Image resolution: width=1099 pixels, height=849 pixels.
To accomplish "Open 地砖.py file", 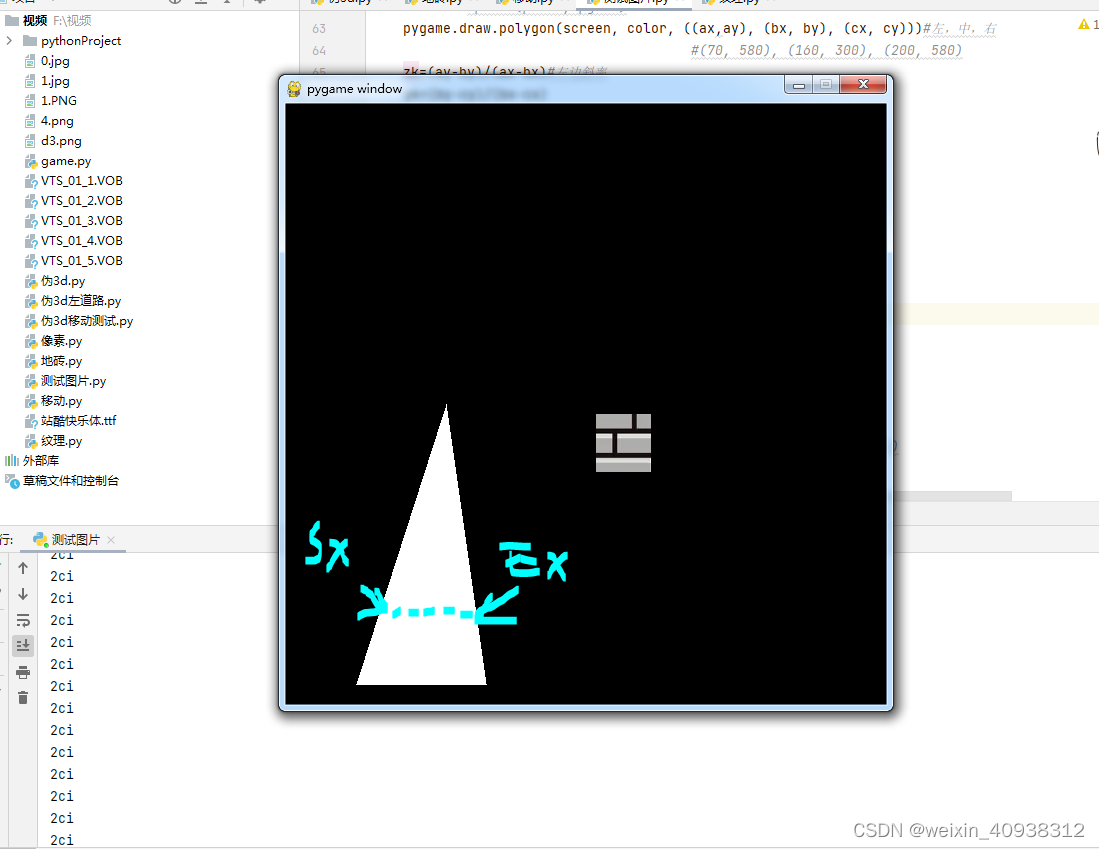I will [x=53, y=360].
